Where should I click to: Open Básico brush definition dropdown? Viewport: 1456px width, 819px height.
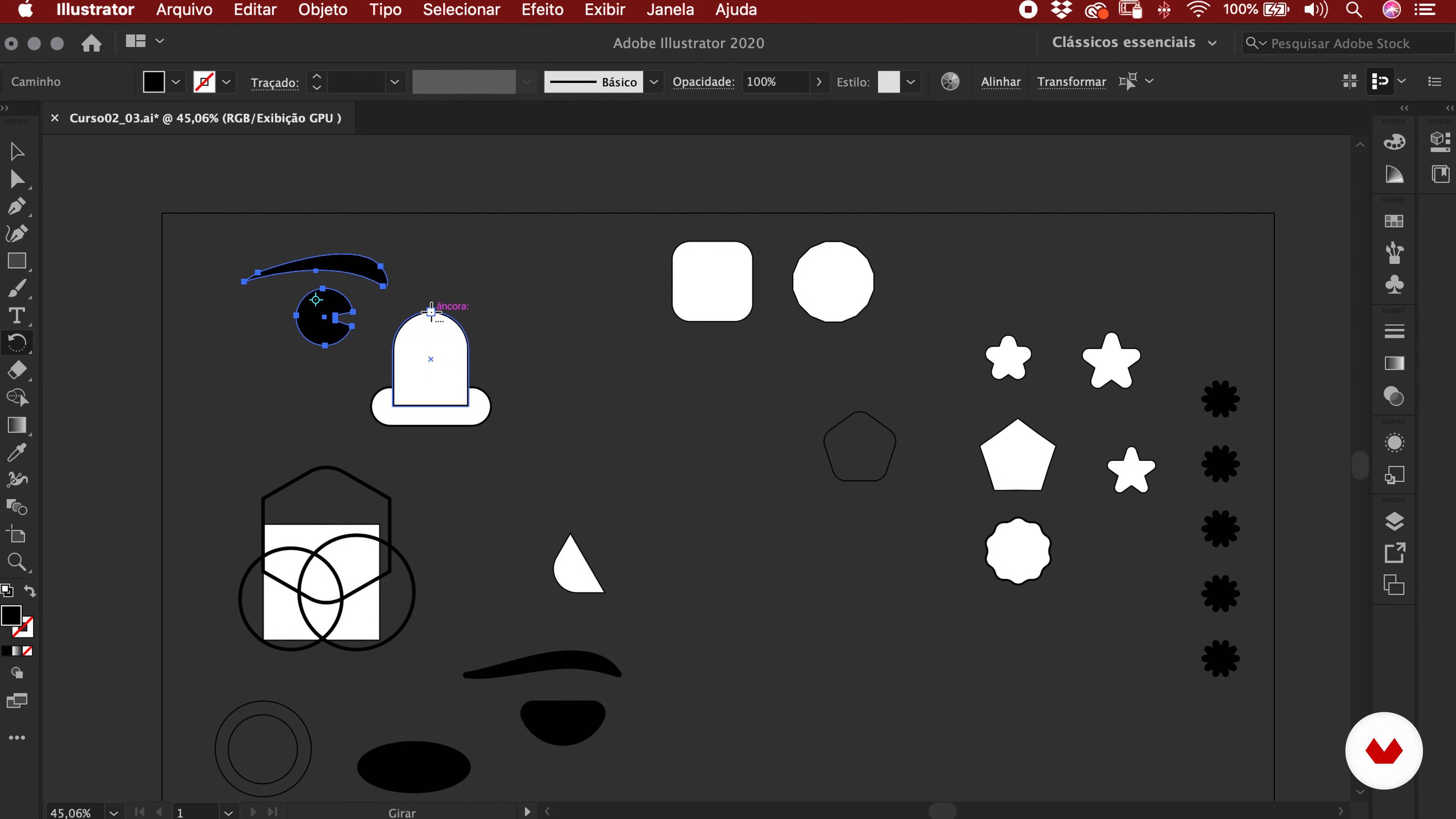click(653, 82)
